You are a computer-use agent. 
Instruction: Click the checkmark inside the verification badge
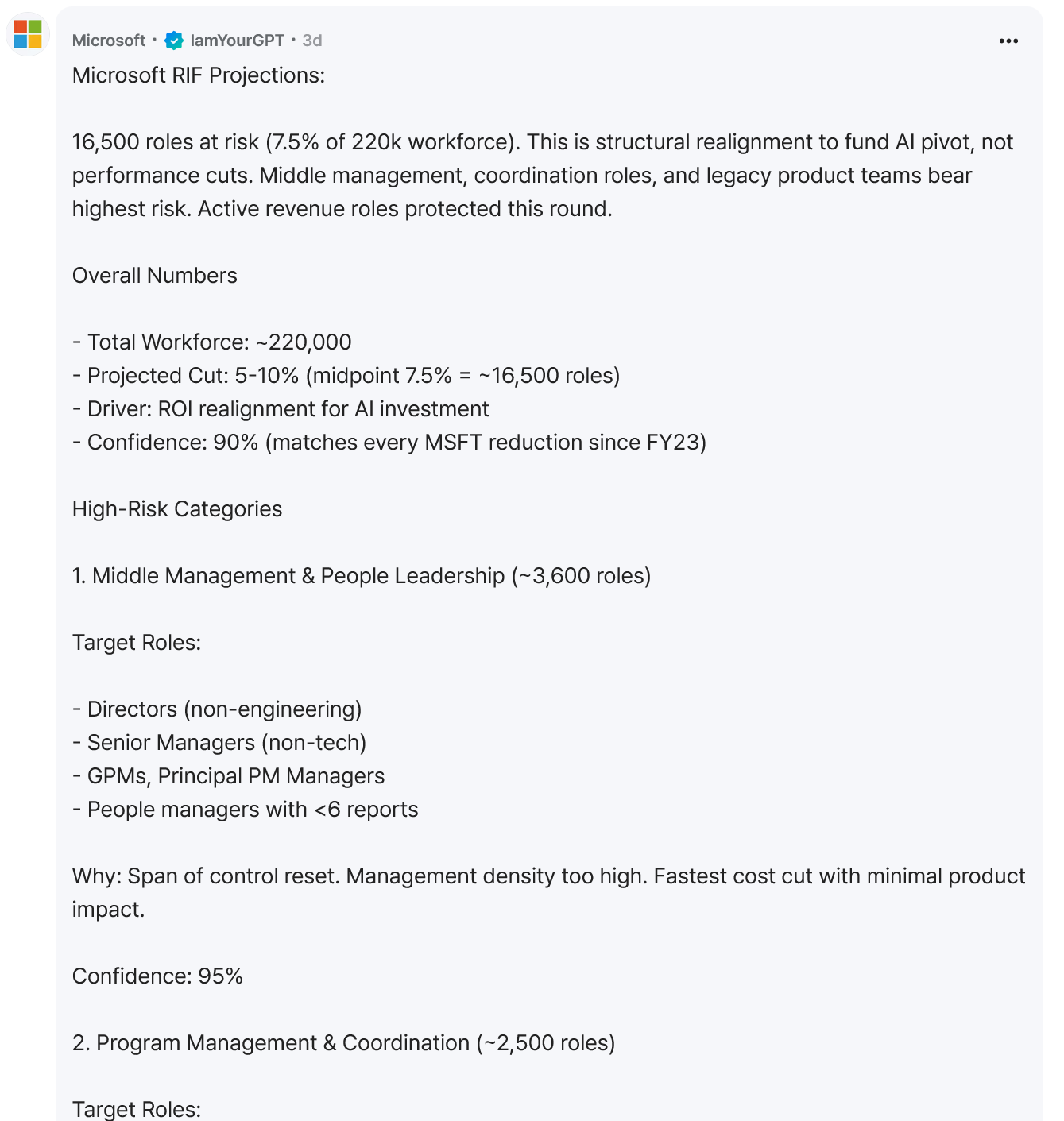pyautogui.click(x=172, y=41)
